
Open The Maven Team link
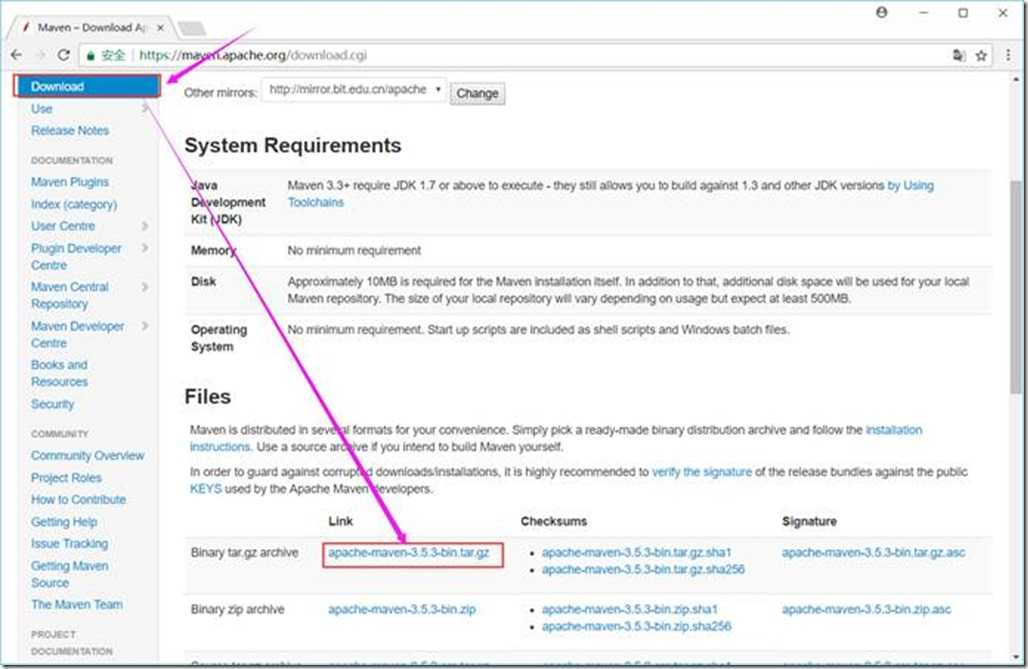pos(77,604)
